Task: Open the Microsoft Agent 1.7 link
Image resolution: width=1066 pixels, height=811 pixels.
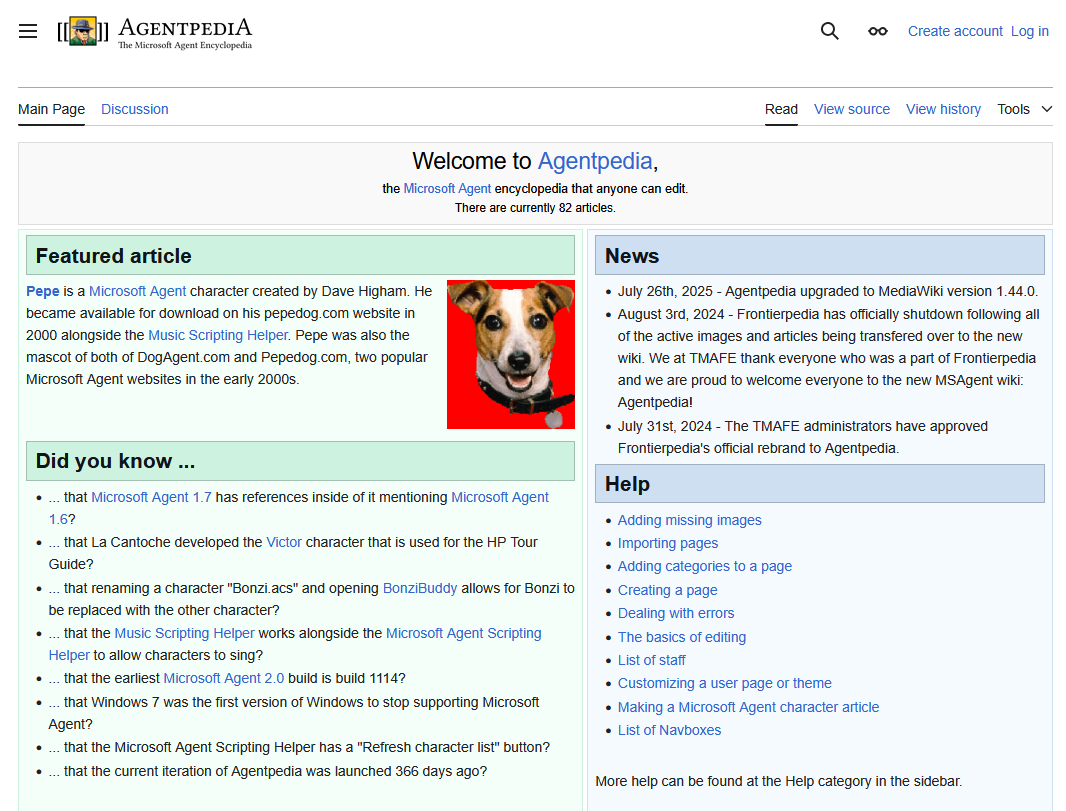Action: 152,497
